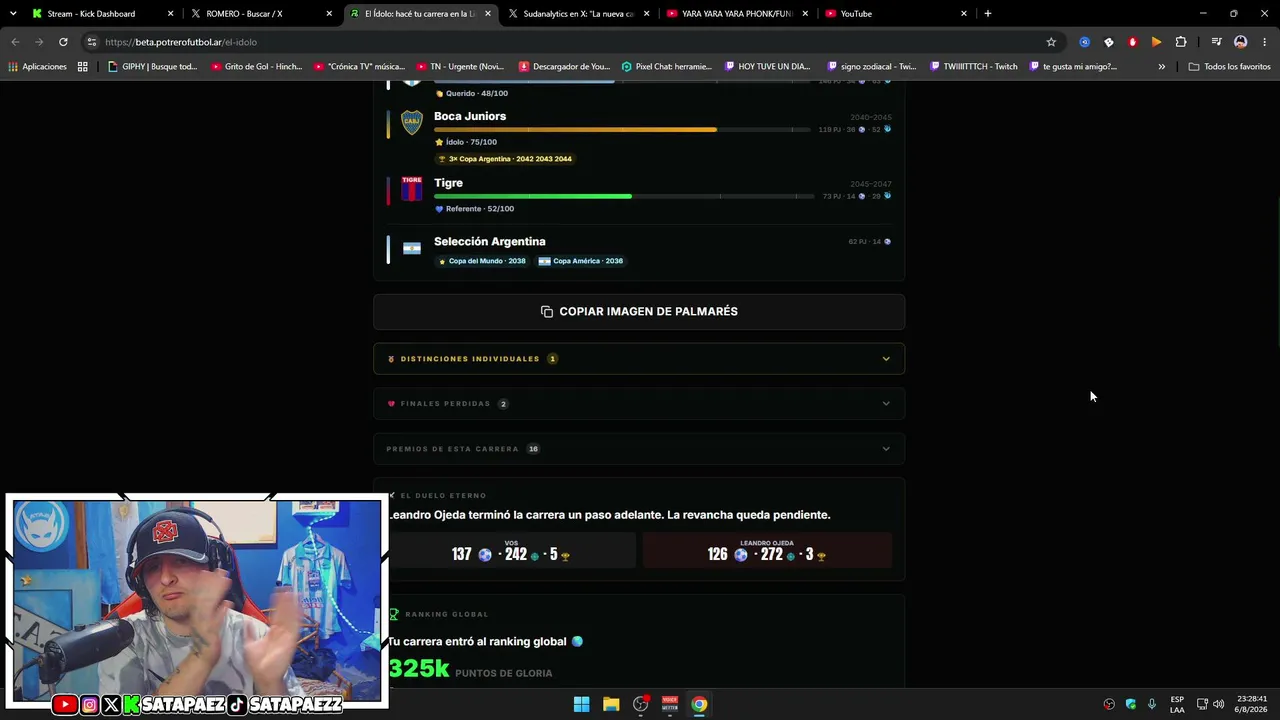Open the volume control in system tray
This screenshot has width=1280, height=720.
(1218, 704)
